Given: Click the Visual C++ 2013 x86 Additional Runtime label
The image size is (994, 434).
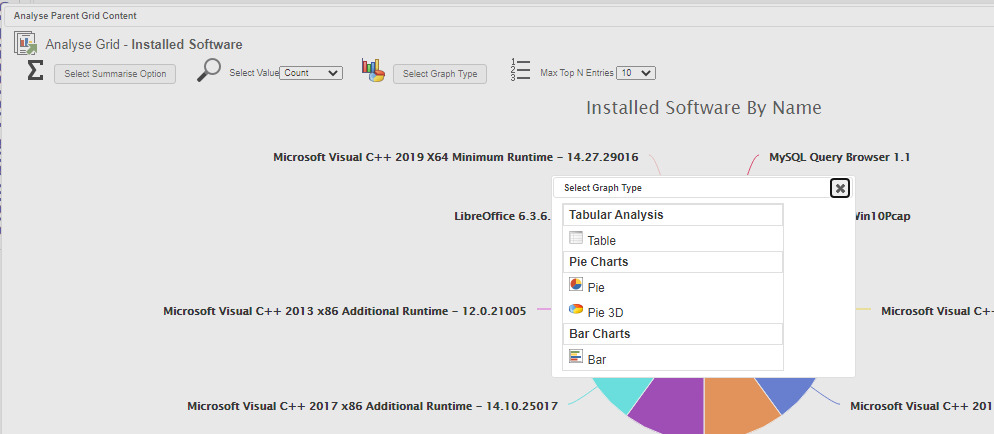Looking at the screenshot, I should (345, 311).
